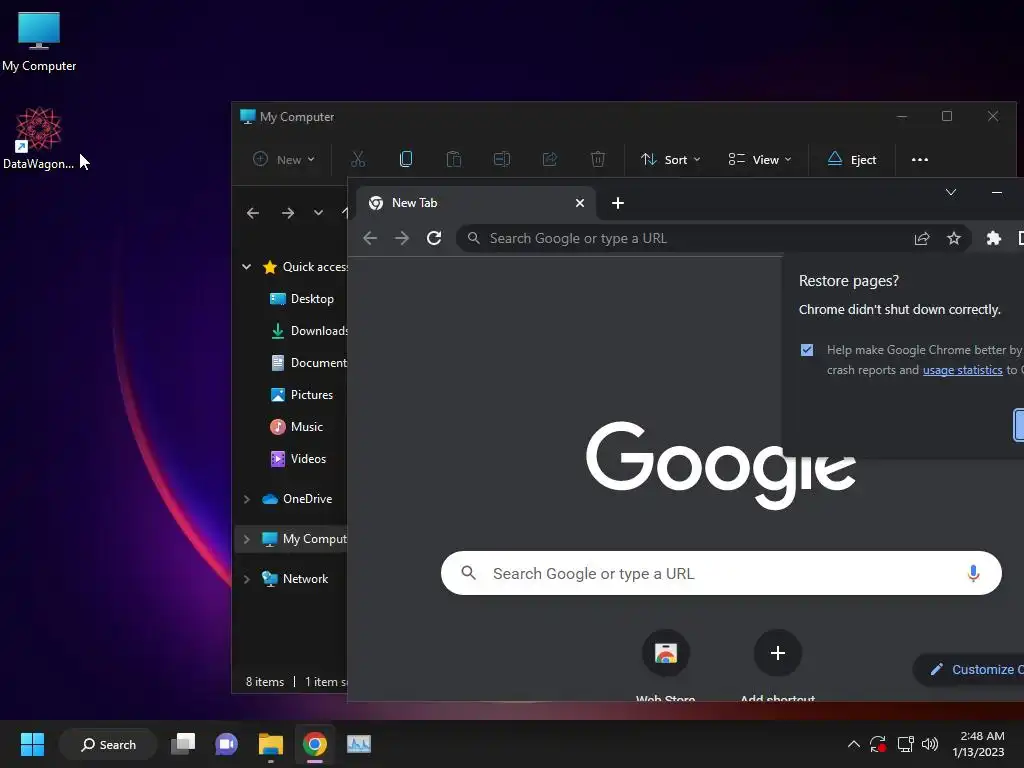Expand the Network tree node
Image resolution: width=1024 pixels, height=768 pixels.
click(x=246, y=579)
